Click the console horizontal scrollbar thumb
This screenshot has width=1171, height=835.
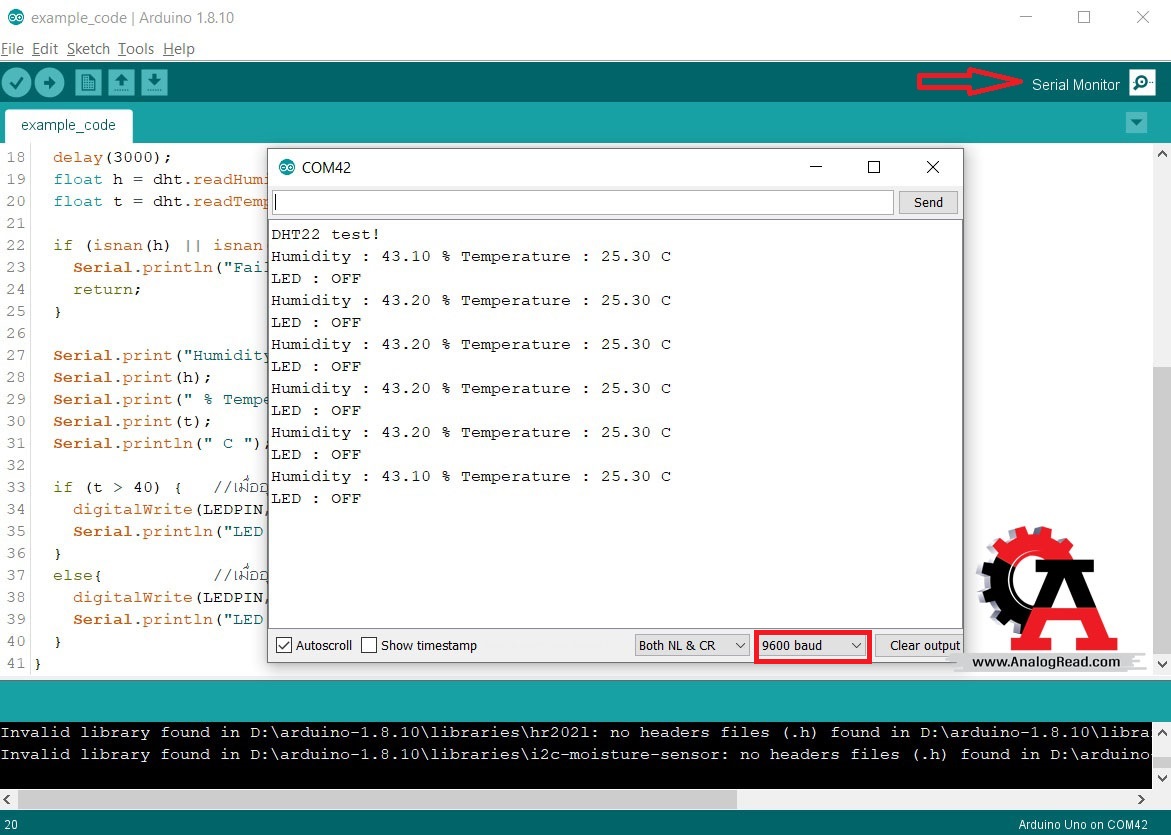pyautogui.click(x=377, y=799)
